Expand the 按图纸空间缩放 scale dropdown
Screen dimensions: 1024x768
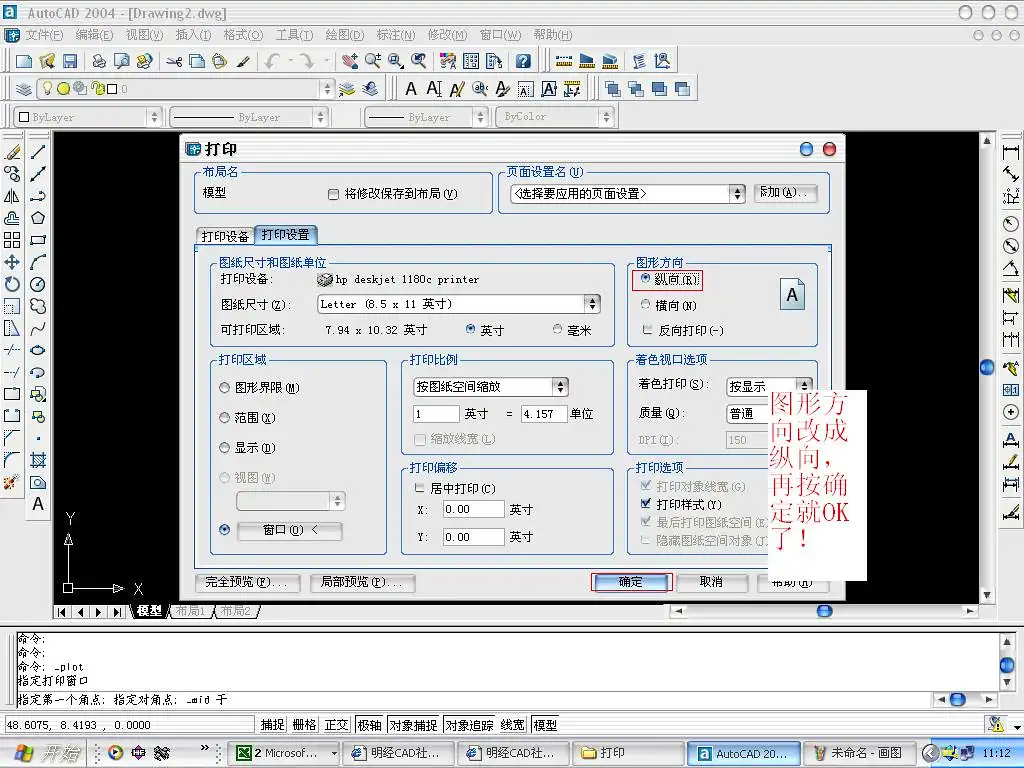point(560,387)
